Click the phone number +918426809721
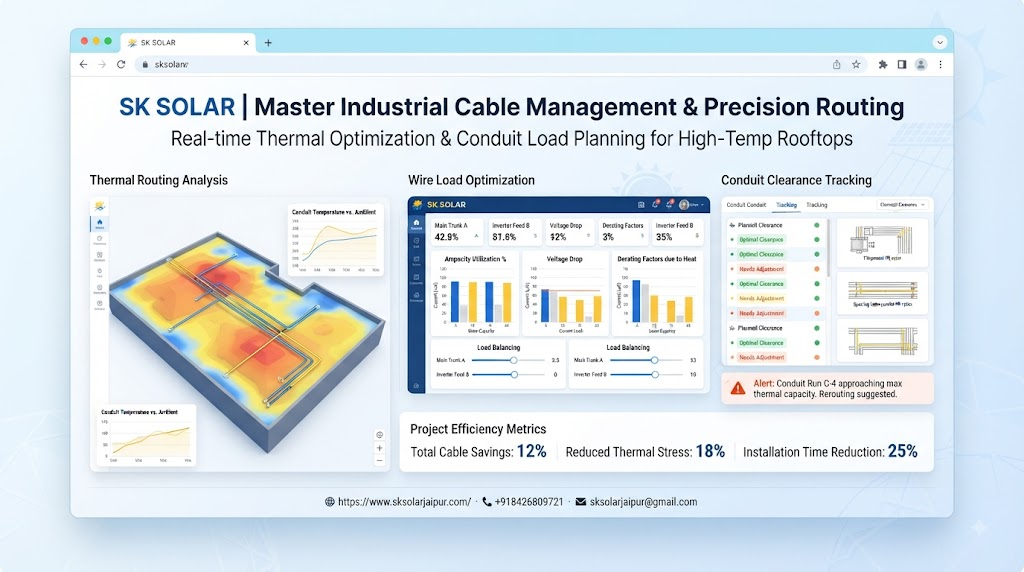The height and width of the screenshot is (572, 1024). [528, 502]
